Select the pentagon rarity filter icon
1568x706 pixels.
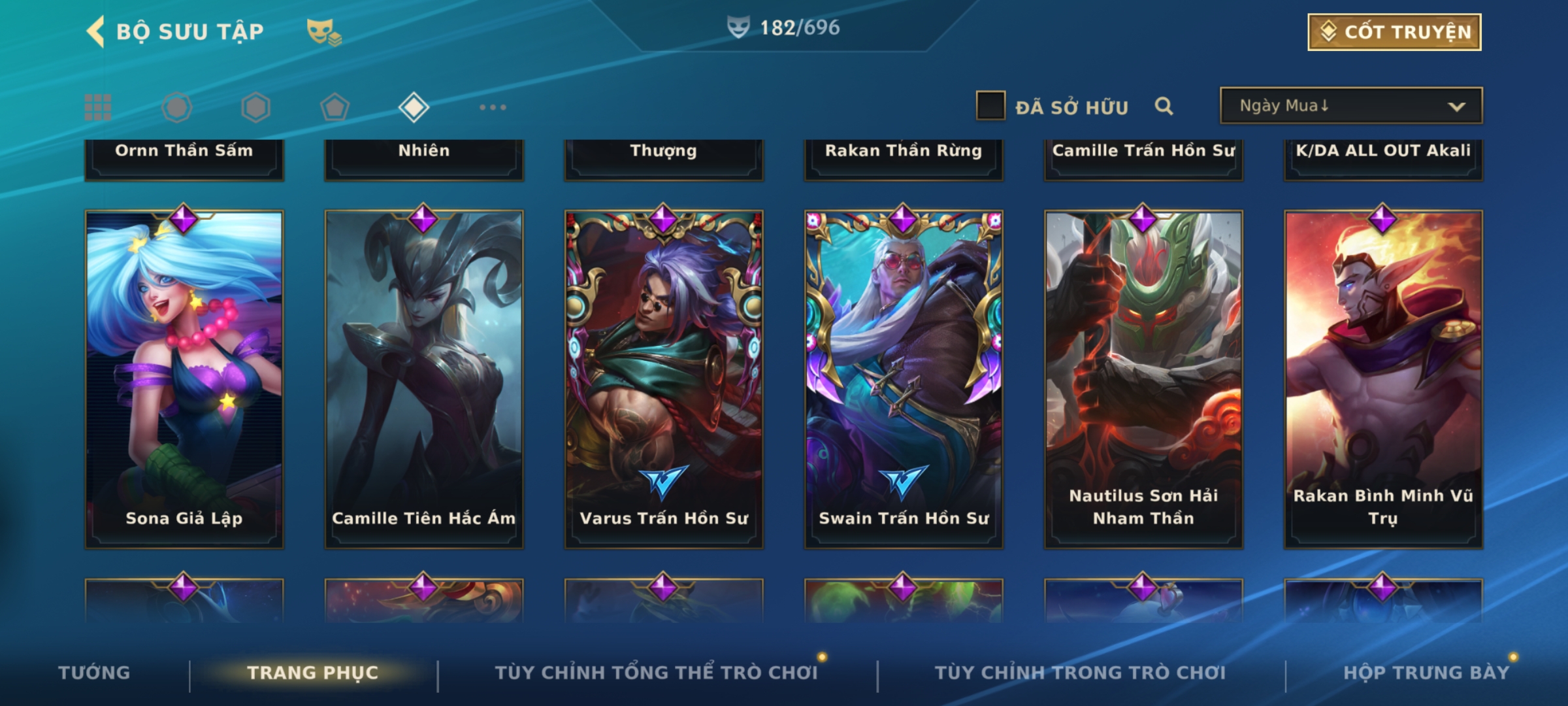click(x=335, y=107)
